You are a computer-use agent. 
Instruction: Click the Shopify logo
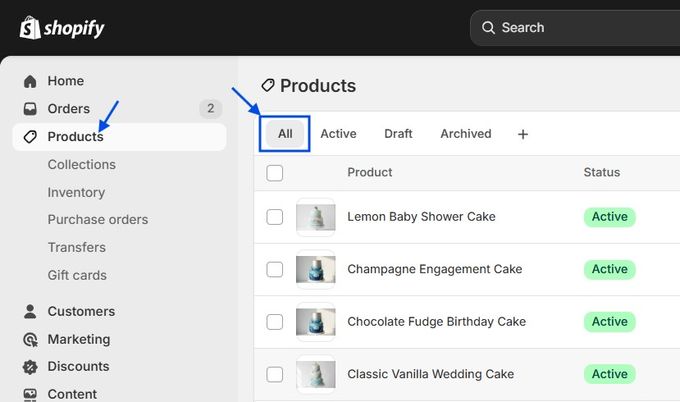point(62,28)
